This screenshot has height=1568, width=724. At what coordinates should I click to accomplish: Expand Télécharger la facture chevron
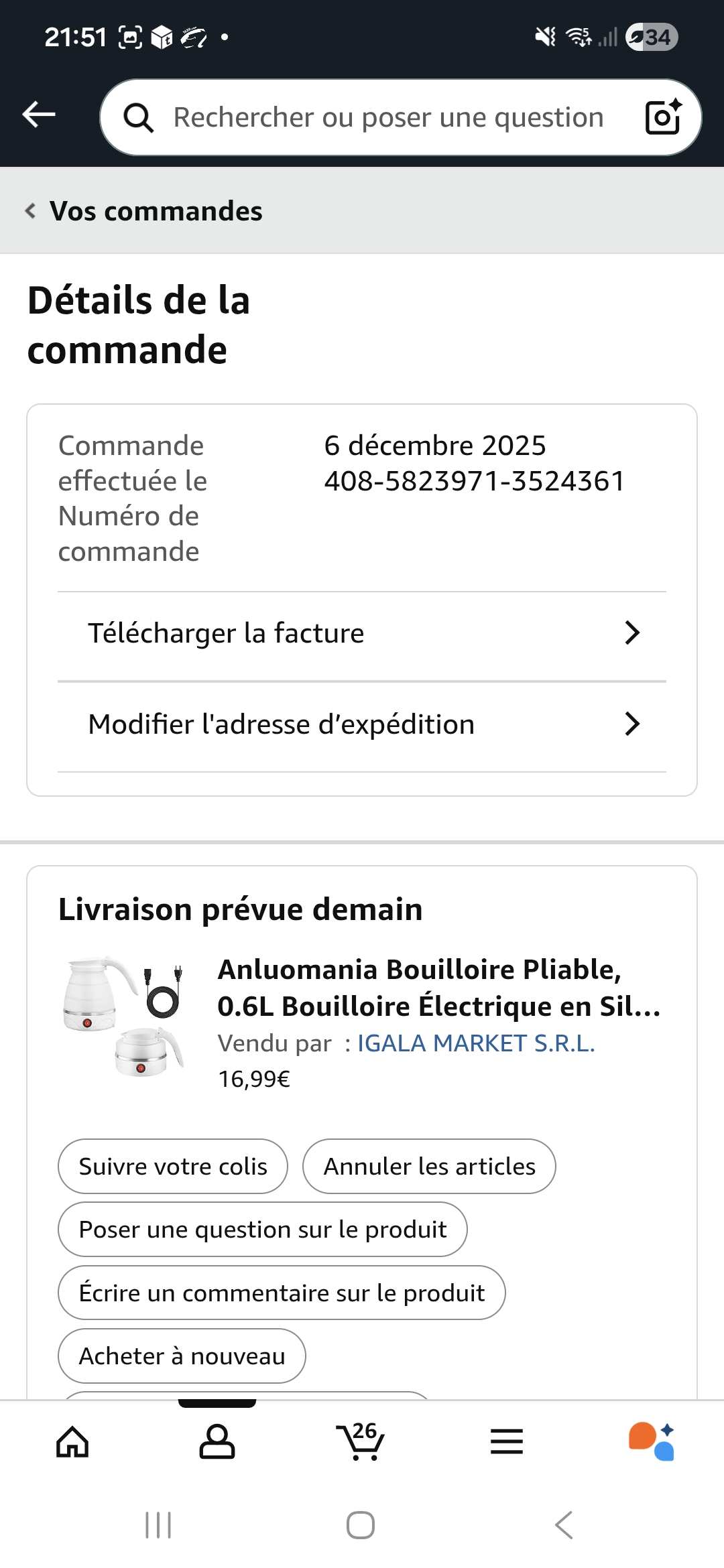coord(631,633)
